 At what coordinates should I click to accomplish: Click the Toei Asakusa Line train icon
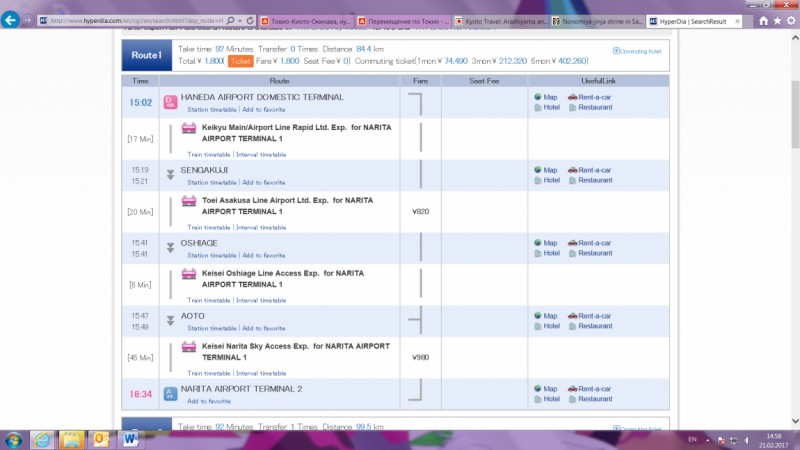pyautogui.click(x=188, y=201)
